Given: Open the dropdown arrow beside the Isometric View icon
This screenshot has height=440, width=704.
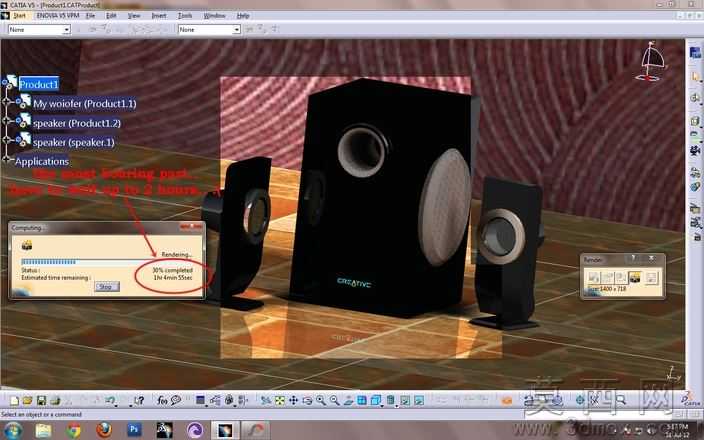Looking at the screenshot, I should 382,404.
